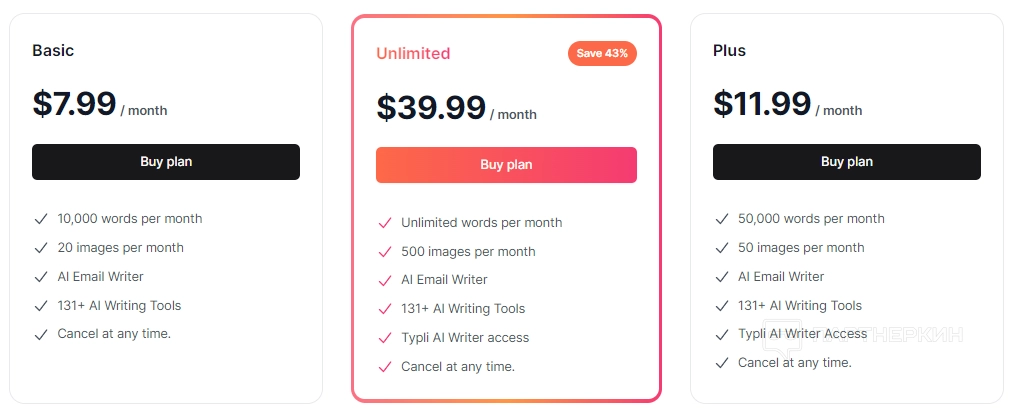The image size is (1014, 413).
Task: Click checkmark next to 20 images per month
Action: point(41,248)
